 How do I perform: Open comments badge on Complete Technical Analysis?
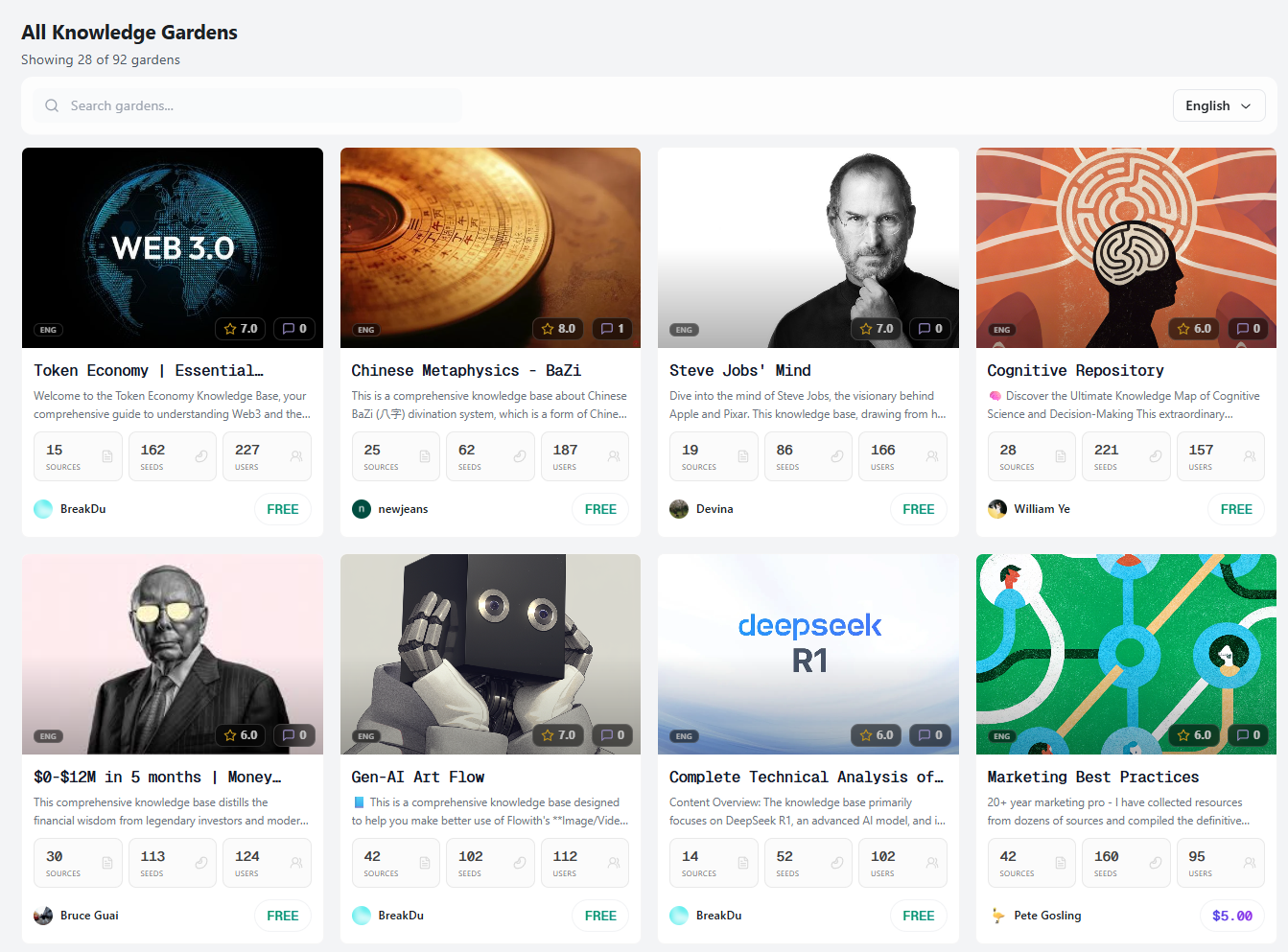click(930, 735)
